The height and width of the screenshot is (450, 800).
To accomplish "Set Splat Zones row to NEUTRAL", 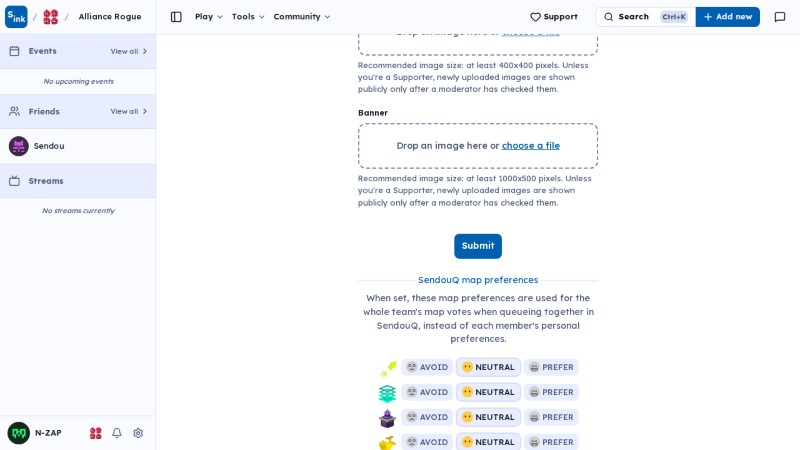I will coord(488,392).
